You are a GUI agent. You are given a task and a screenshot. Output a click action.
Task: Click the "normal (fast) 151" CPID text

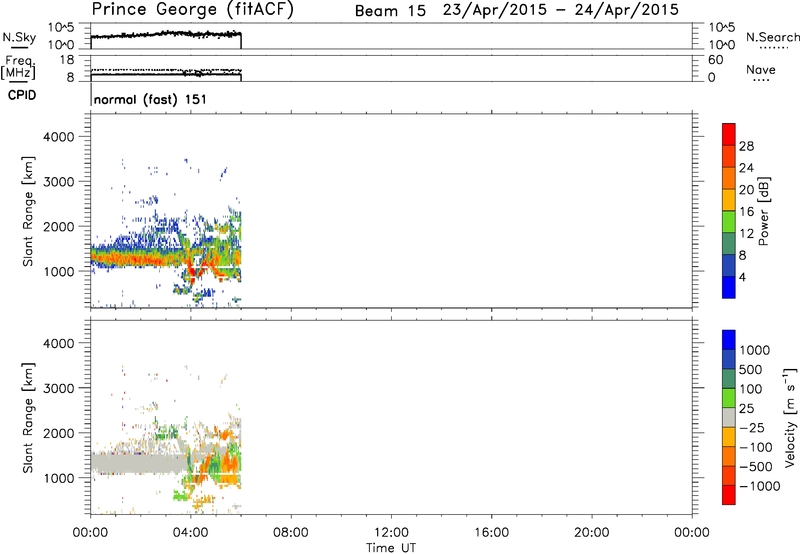coord(150,99)
